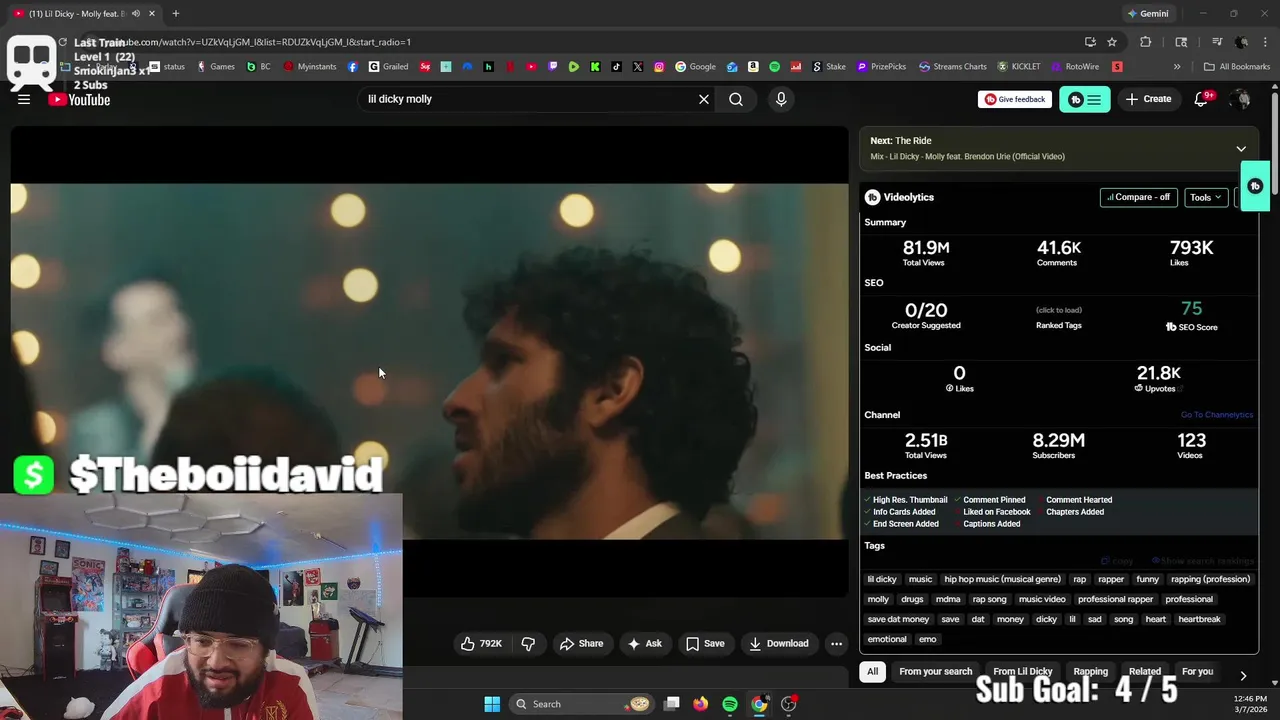Open the RotoWire bookmark
The height and width of the screenshot is (720, 1280).
(x=1074, y=67)
